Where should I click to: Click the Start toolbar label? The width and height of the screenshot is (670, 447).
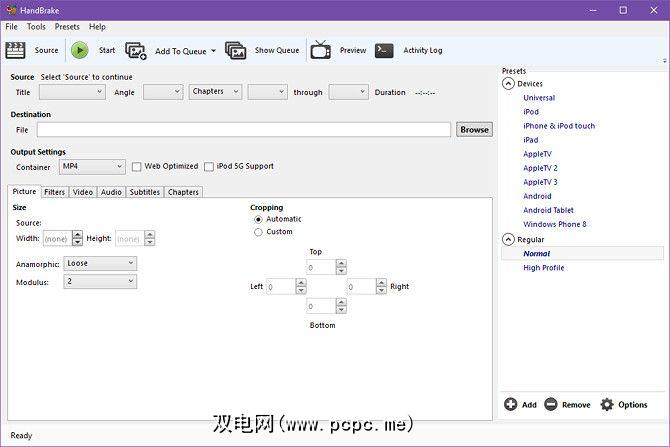[x=107, y=50]
